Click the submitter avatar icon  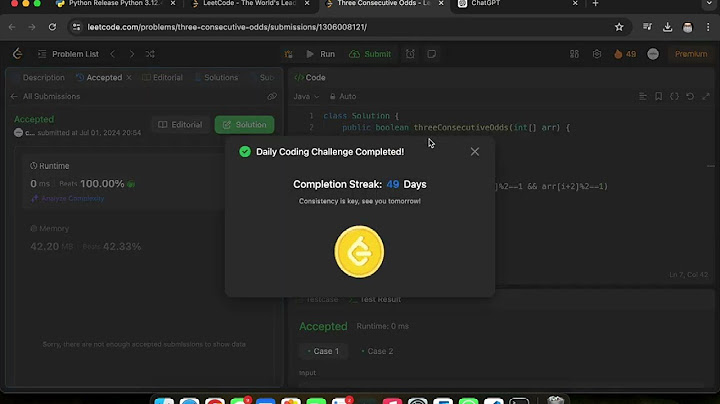tap(18, 133)
